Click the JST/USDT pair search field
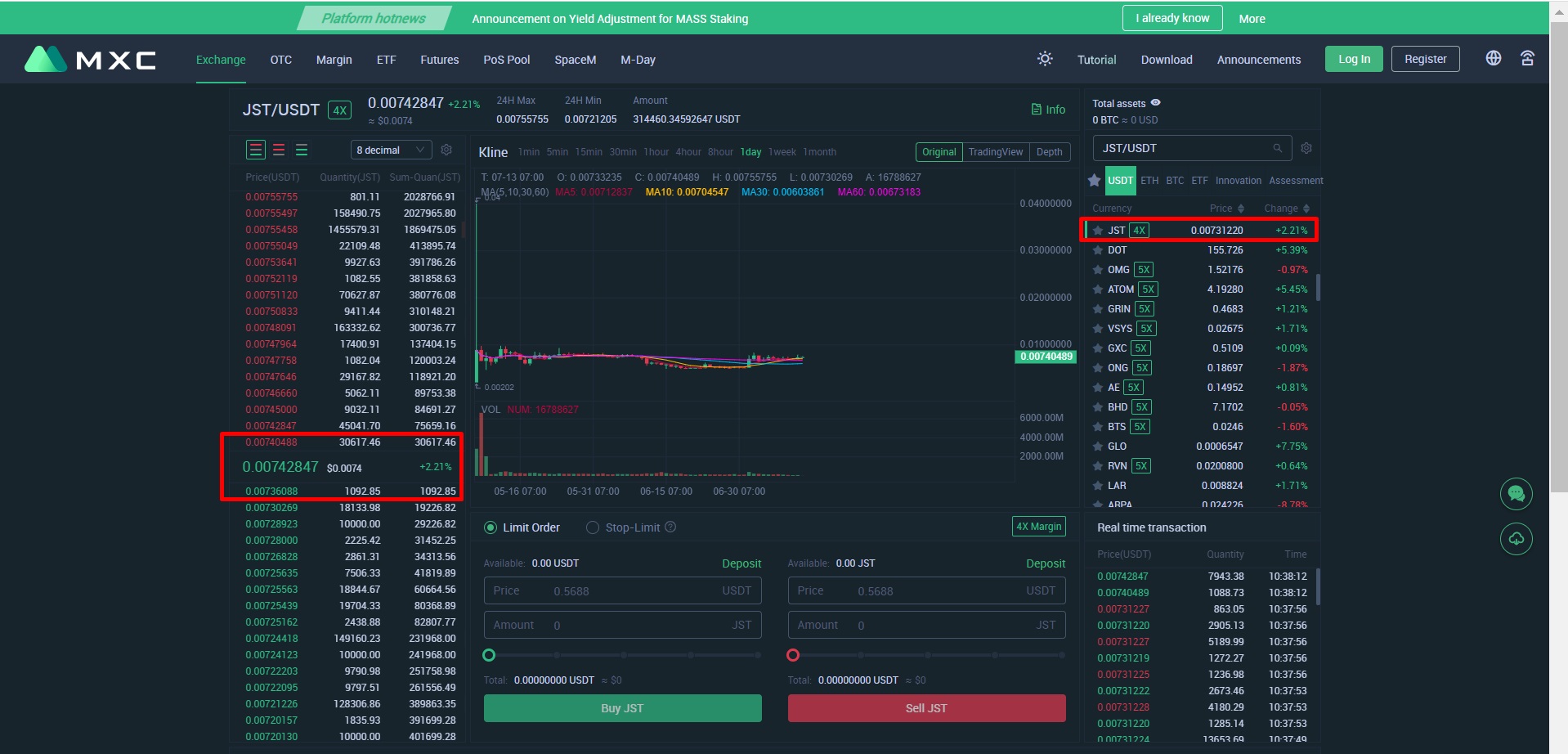The image size is (1568, 754). 1192,148
